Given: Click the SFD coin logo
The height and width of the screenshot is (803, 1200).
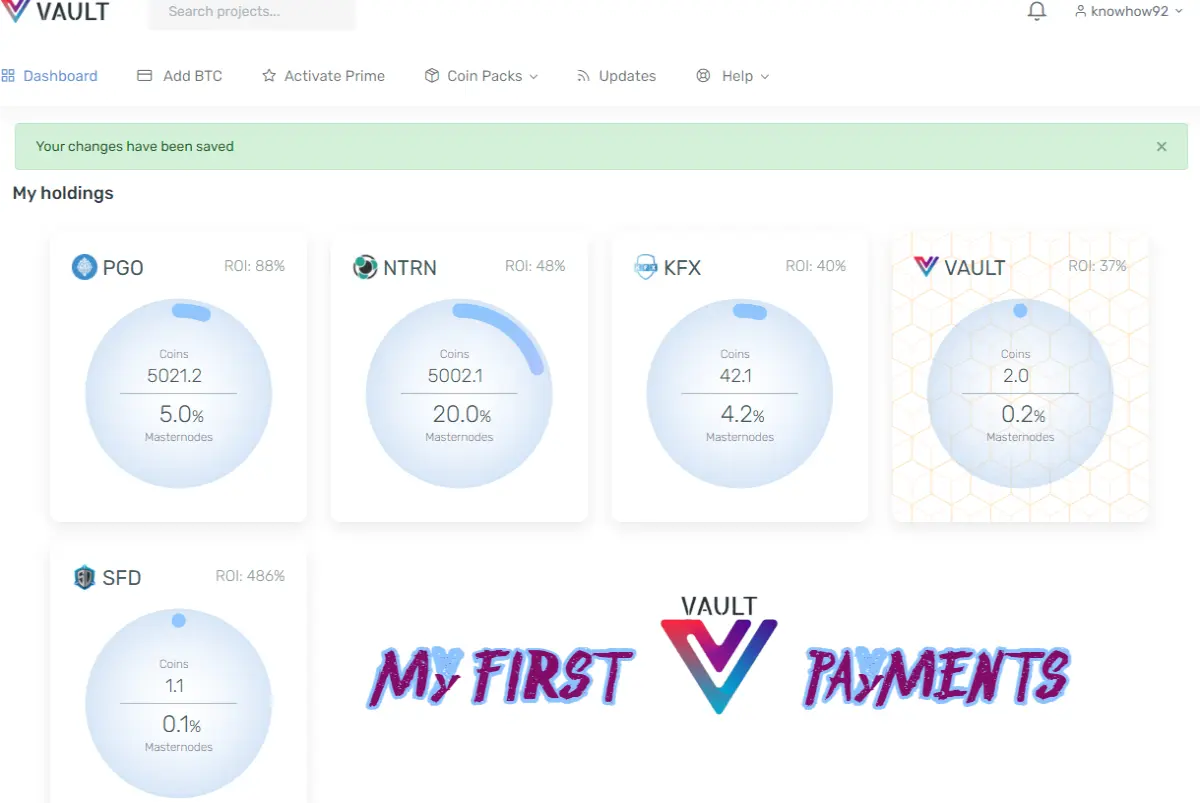Looking at the screenshot, I should point(84,577).
